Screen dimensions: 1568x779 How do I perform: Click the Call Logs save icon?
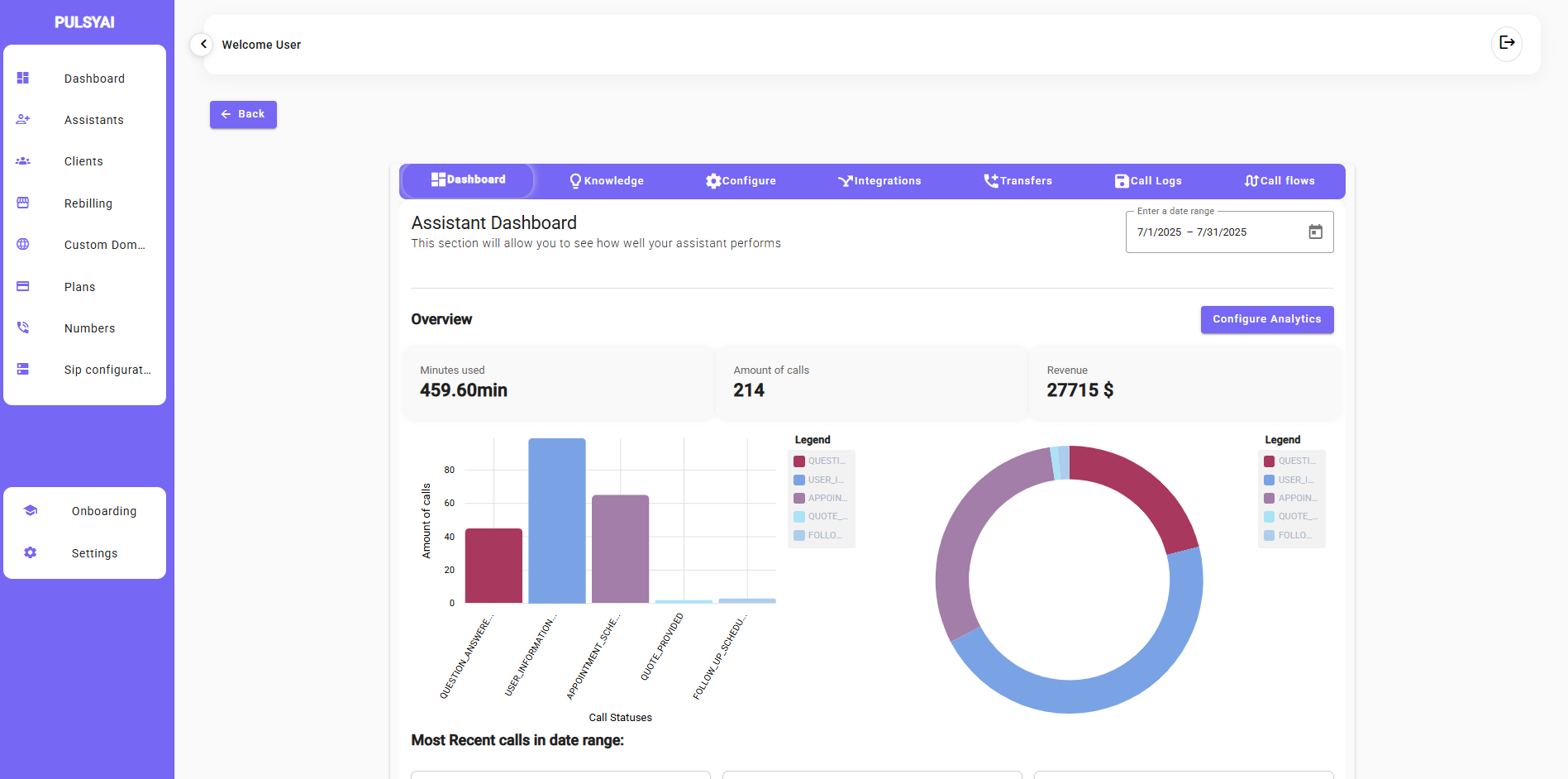coord(1122,181)
